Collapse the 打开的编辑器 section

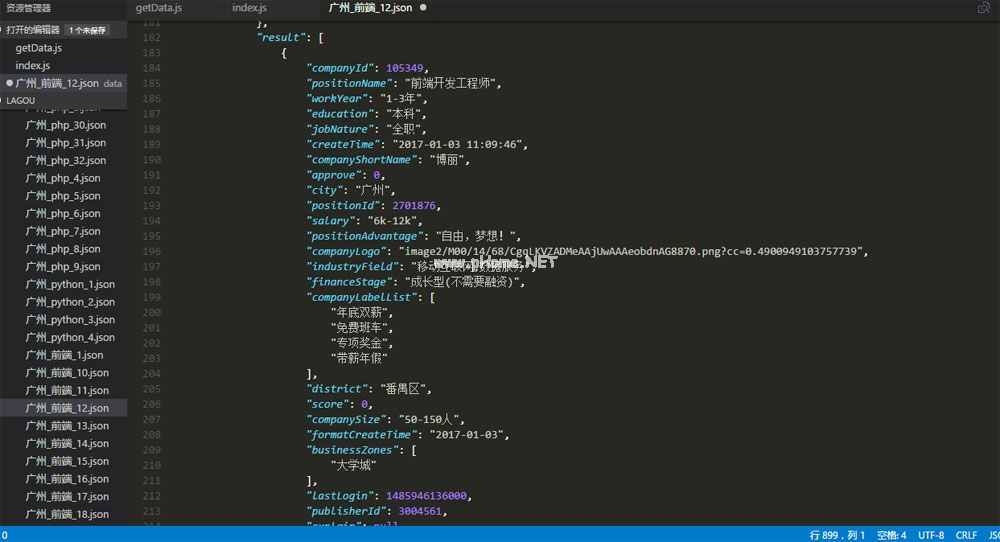[x=32, y=30]
